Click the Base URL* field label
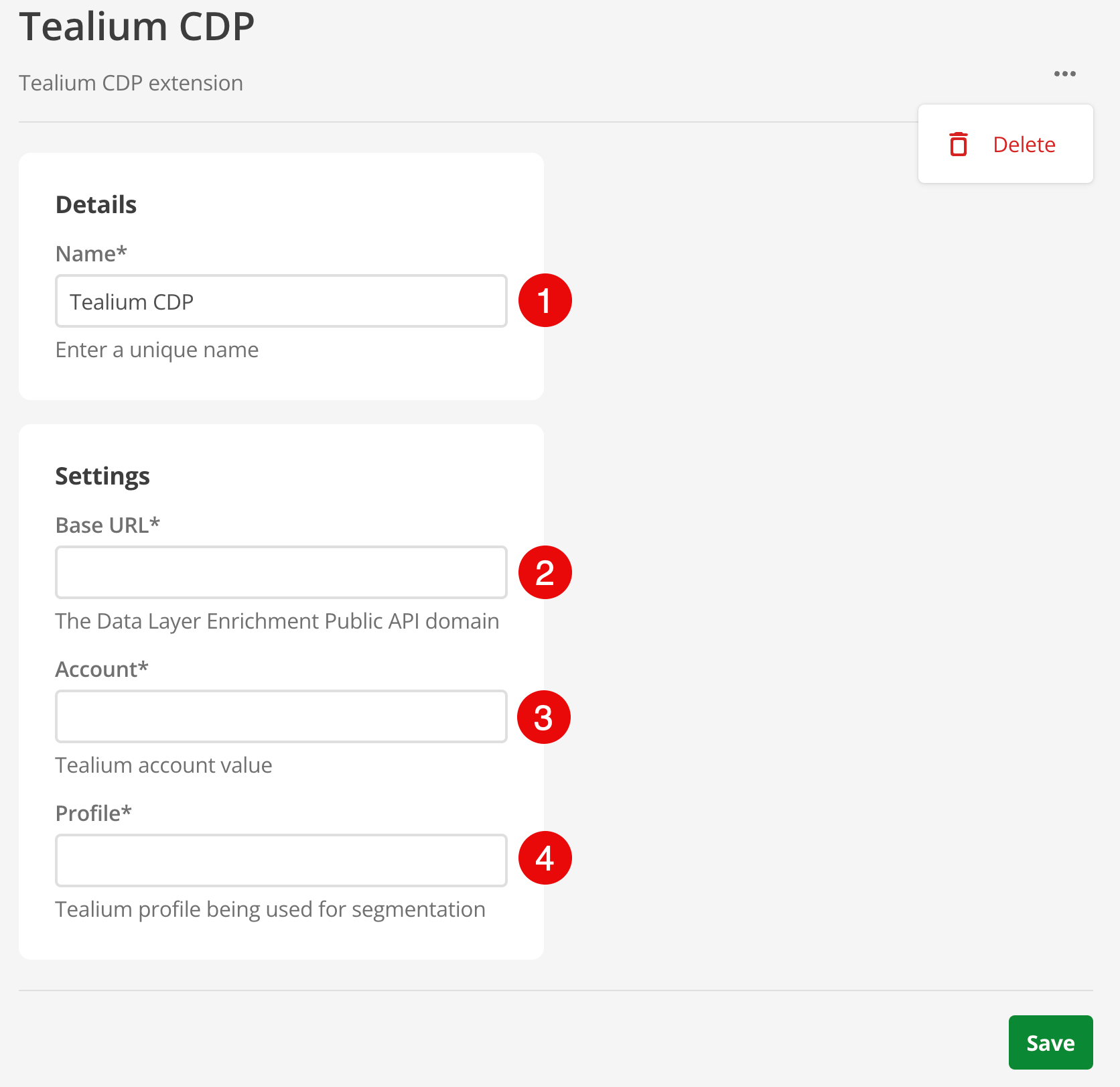 pyautogui.click(x=108, y=525)
